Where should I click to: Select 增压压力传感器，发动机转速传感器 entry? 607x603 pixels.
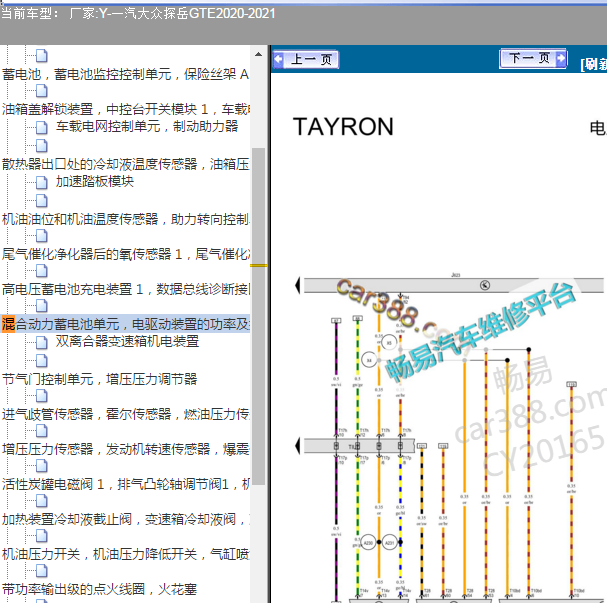(x=125, y=449)
